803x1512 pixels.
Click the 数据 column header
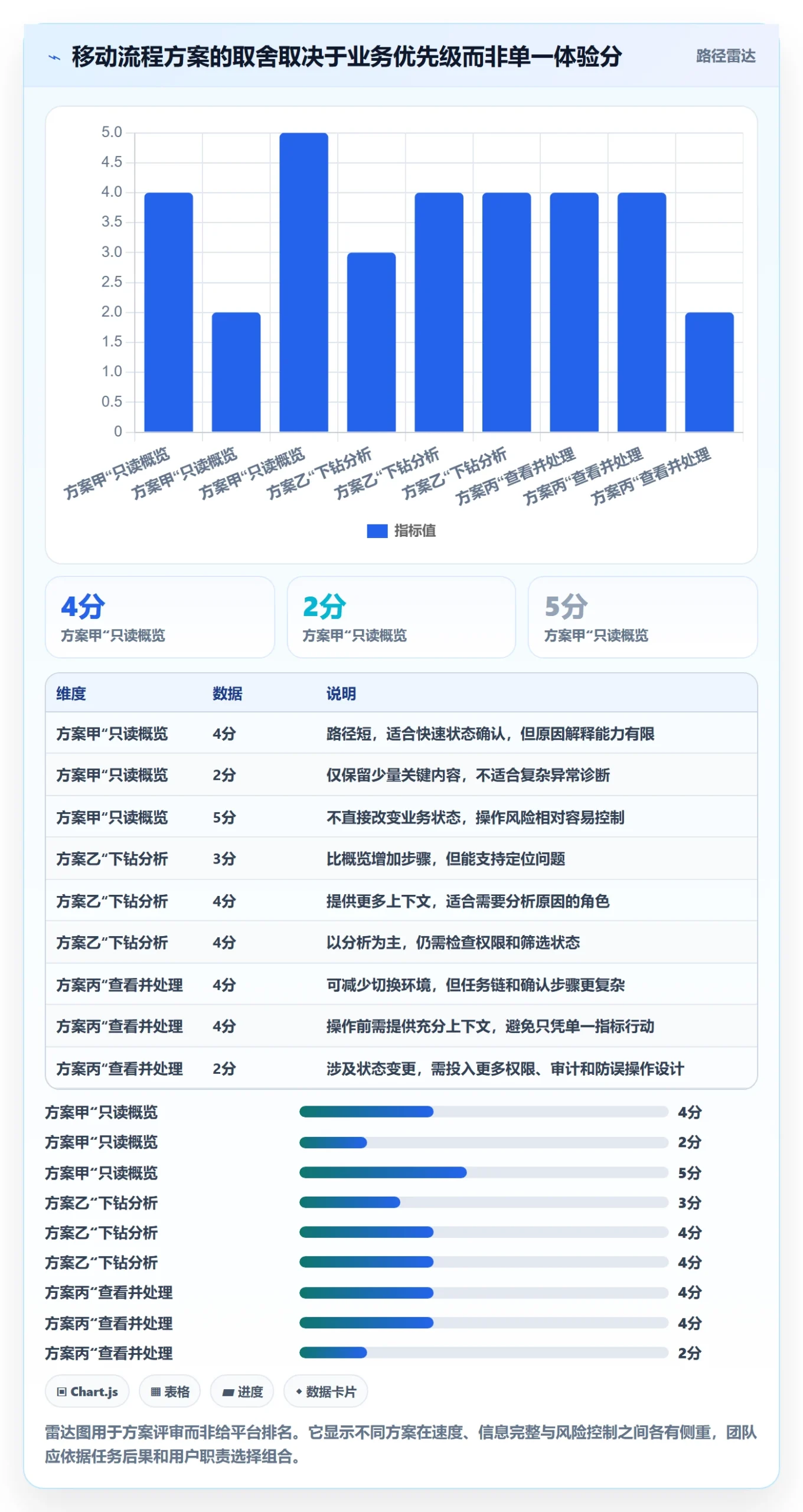pos(227,693)
